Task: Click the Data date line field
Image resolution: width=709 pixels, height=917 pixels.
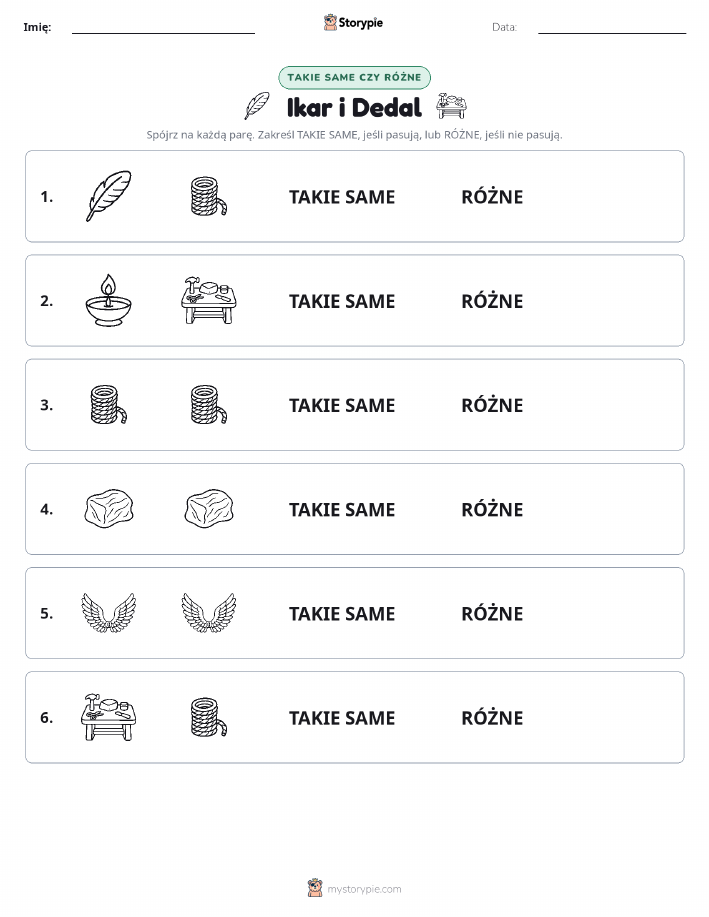Action: [612, 27]
